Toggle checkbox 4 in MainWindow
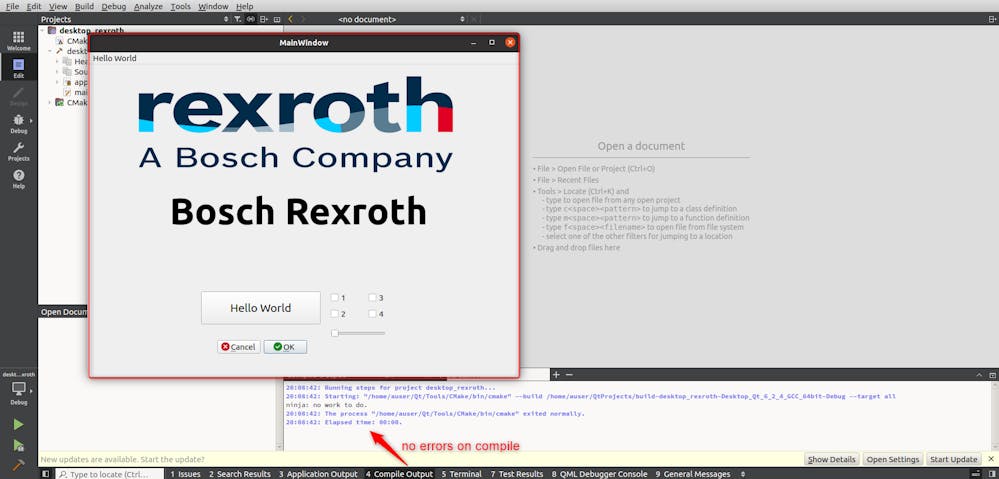This screenshot has height=479, width=999. pos(372,313)
